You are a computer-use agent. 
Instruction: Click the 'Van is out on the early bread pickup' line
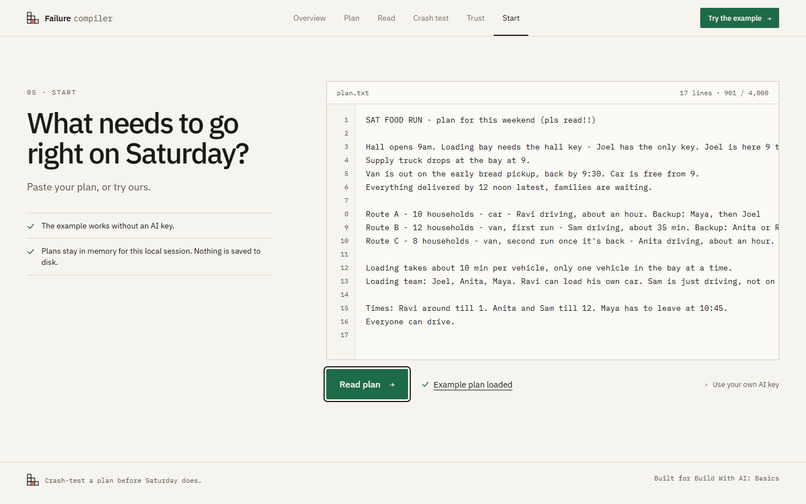click(x=532, y=173)
